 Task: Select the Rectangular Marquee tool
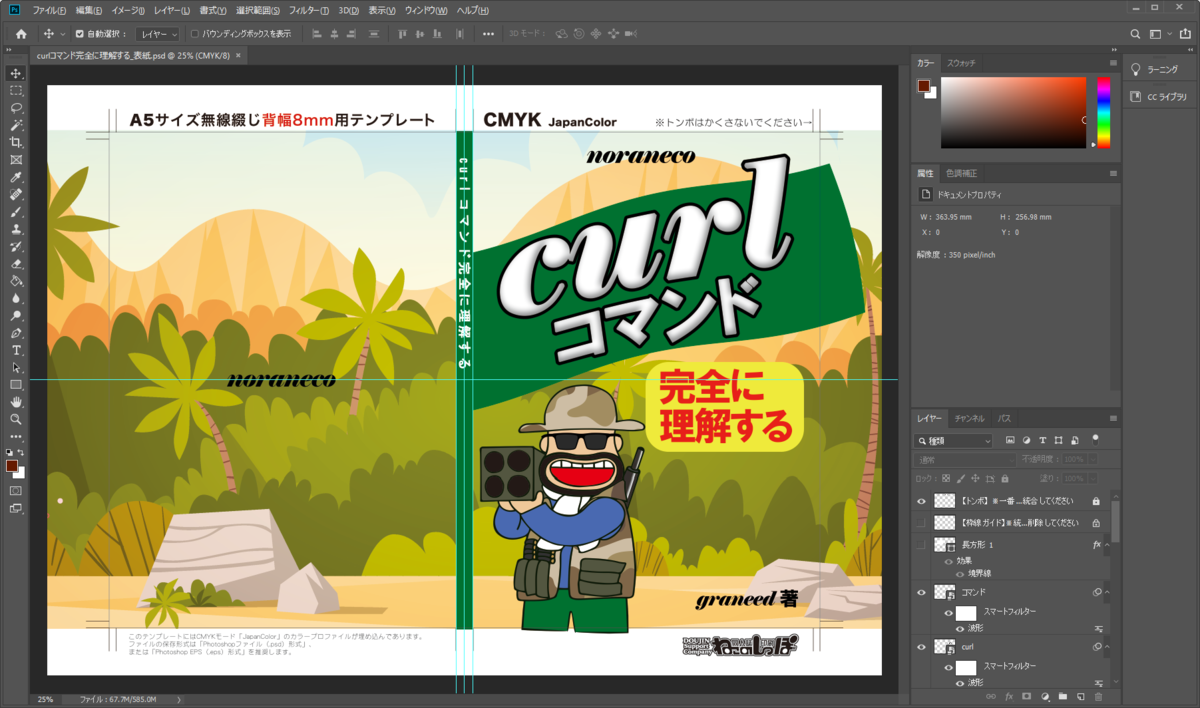coord(16,90)
